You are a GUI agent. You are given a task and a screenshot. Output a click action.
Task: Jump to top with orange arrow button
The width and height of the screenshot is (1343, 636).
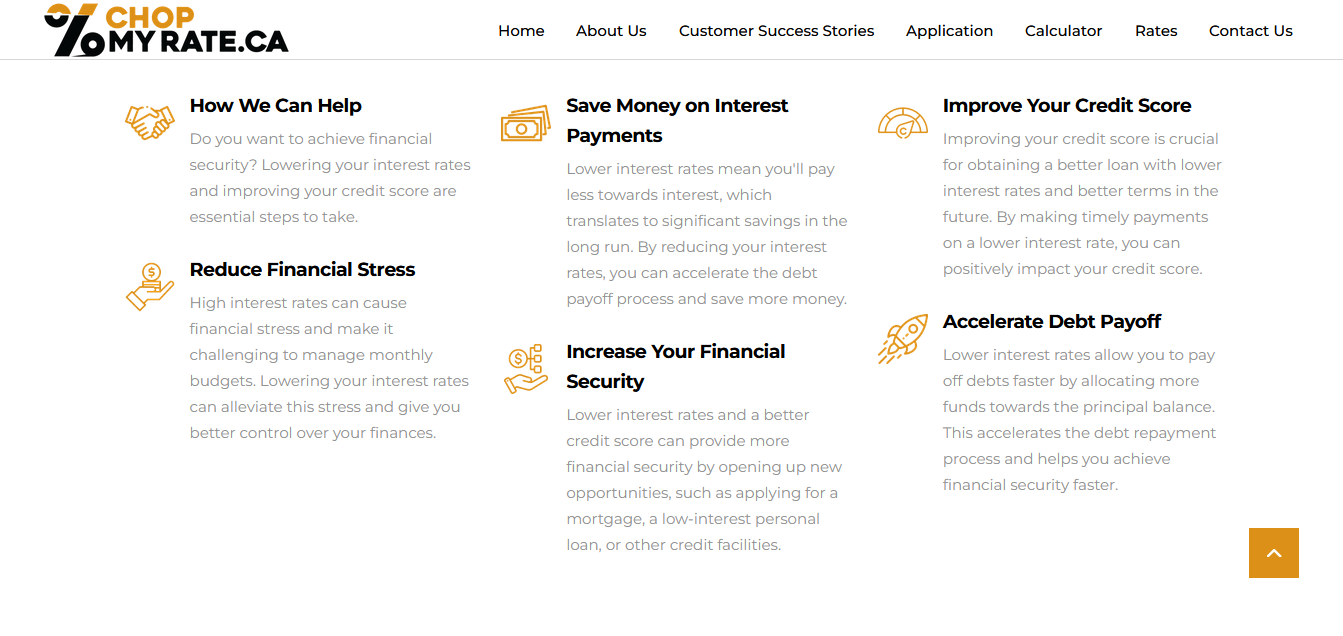[1274, 553]
